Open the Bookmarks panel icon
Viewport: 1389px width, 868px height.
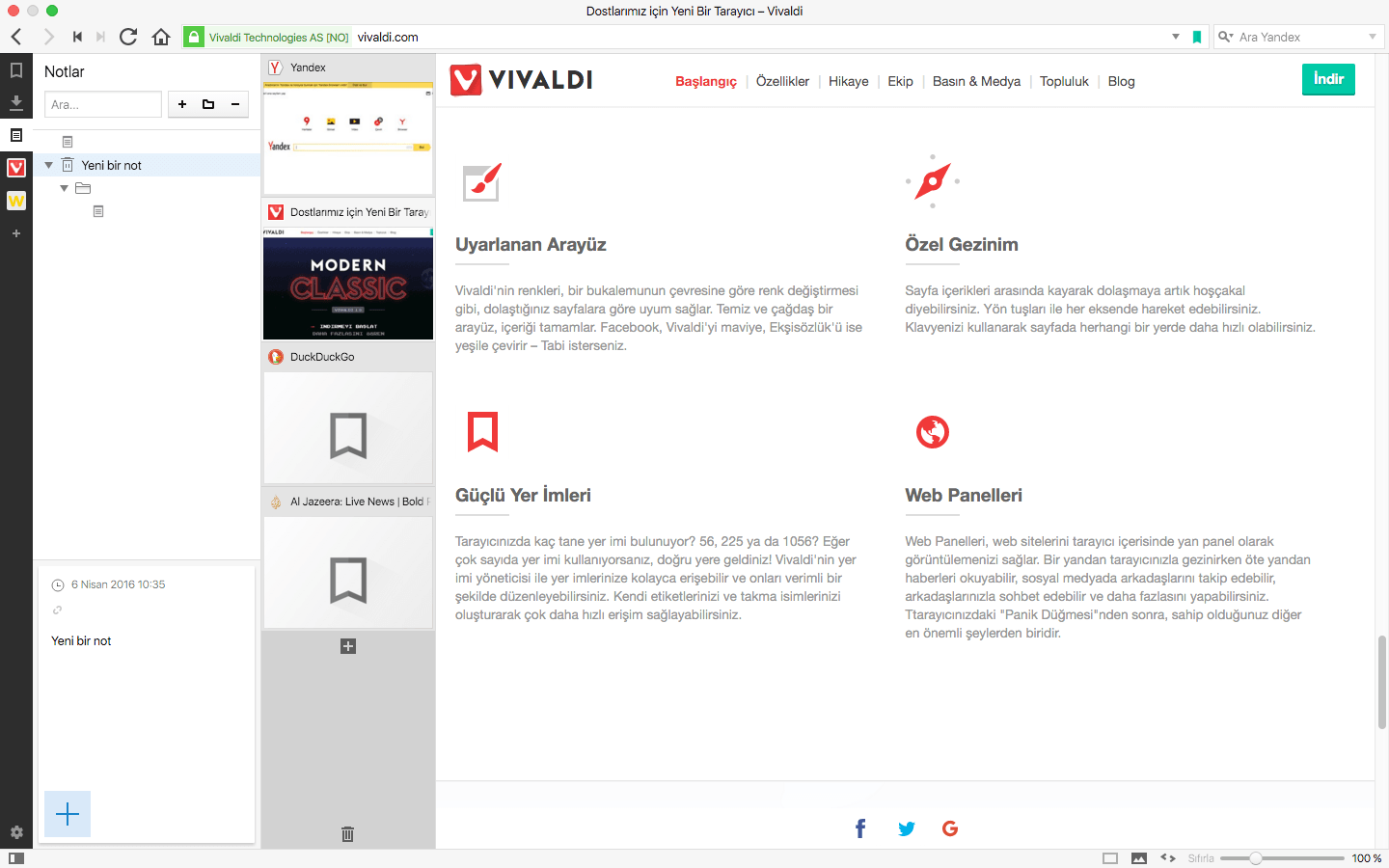point(16,70)
